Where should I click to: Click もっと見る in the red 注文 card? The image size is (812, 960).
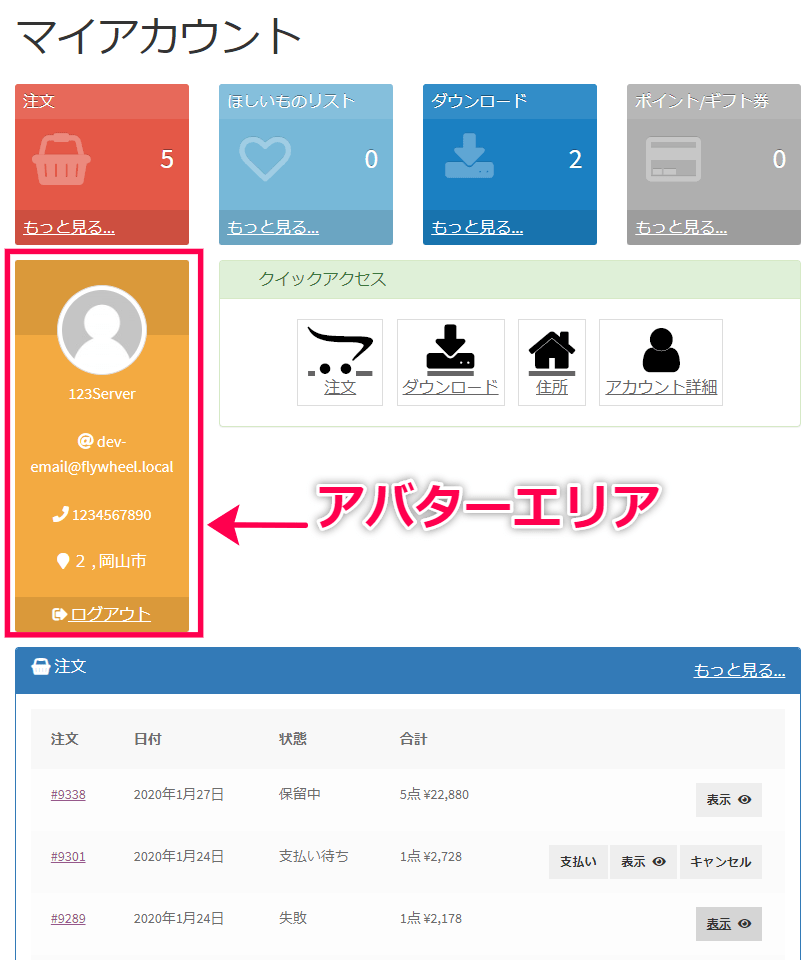point(69,227)
